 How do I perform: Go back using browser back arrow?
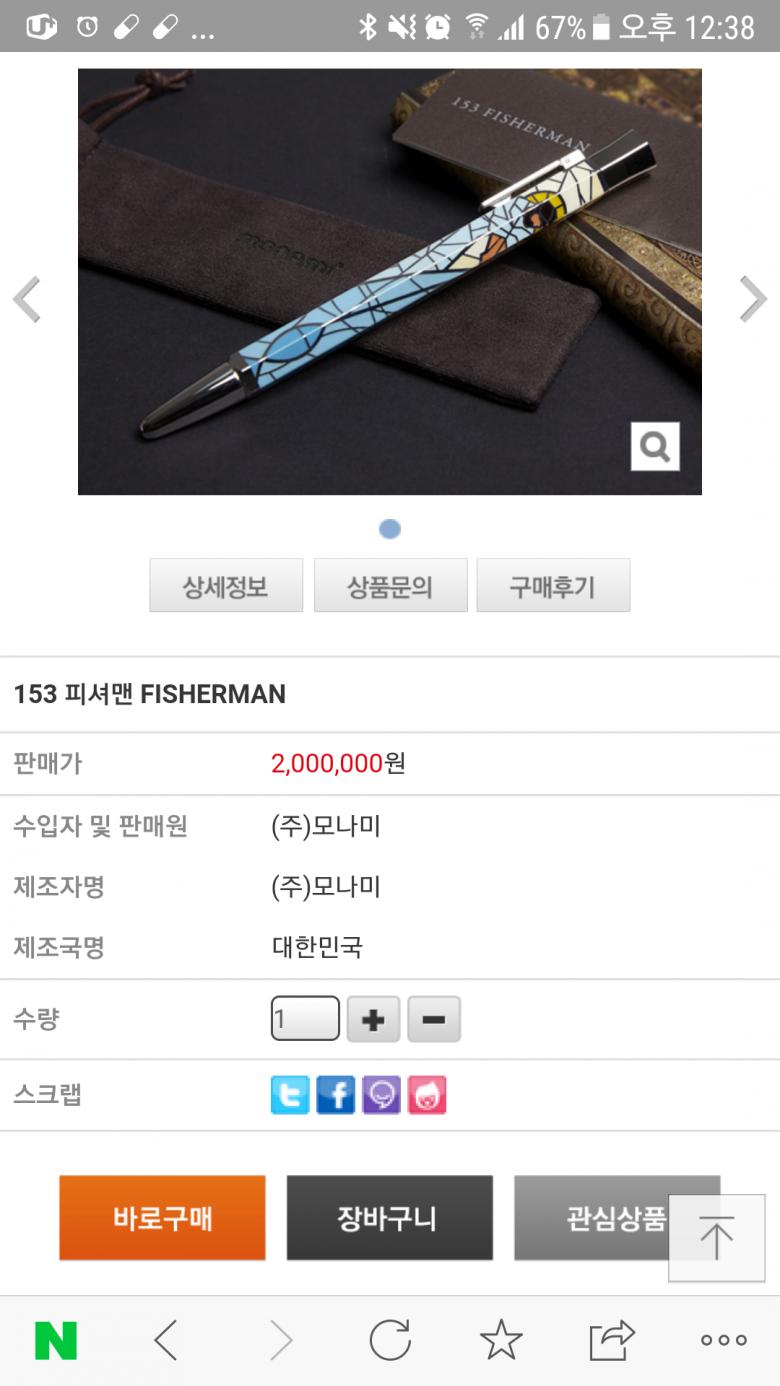click(167, 1340)
